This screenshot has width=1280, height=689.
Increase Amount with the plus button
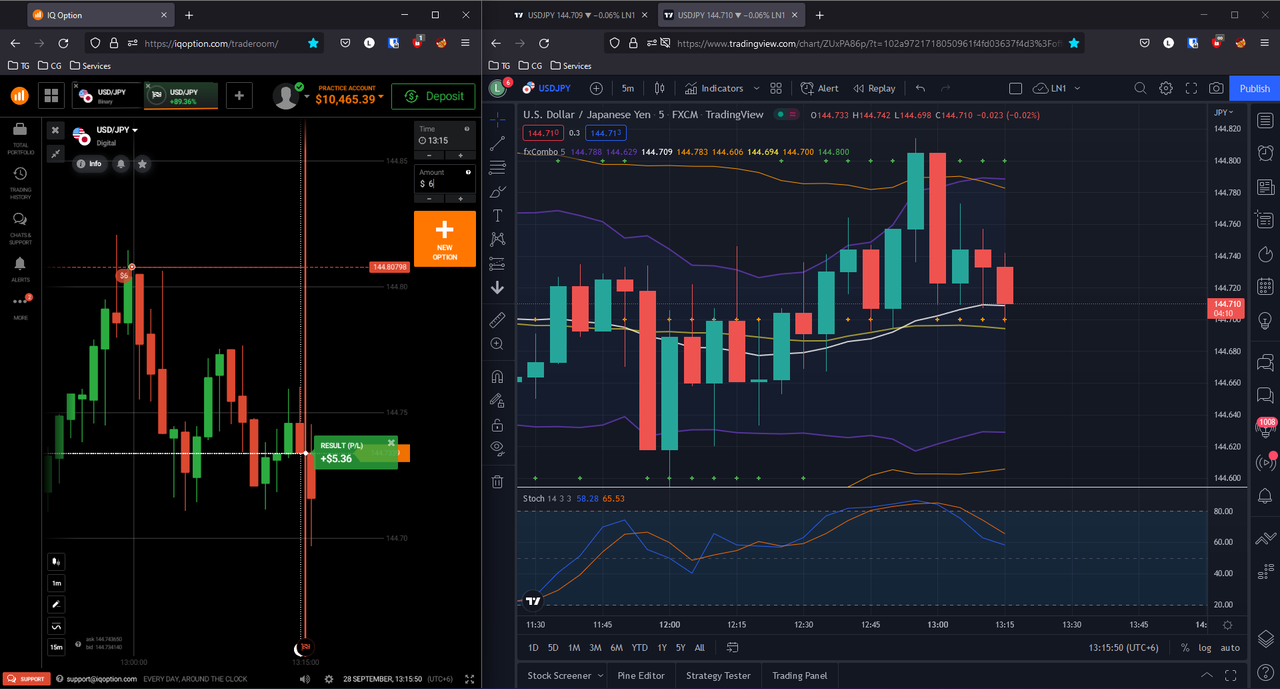coord(460,198)
